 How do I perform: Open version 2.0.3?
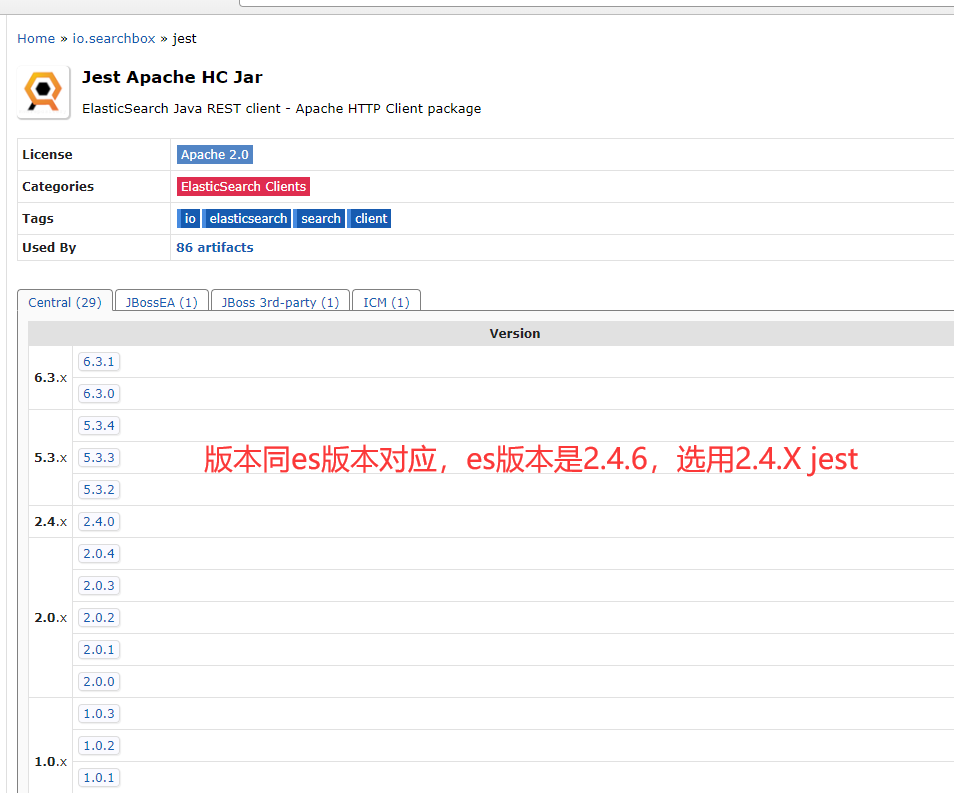pyautogui.click(x=99, y=585)
